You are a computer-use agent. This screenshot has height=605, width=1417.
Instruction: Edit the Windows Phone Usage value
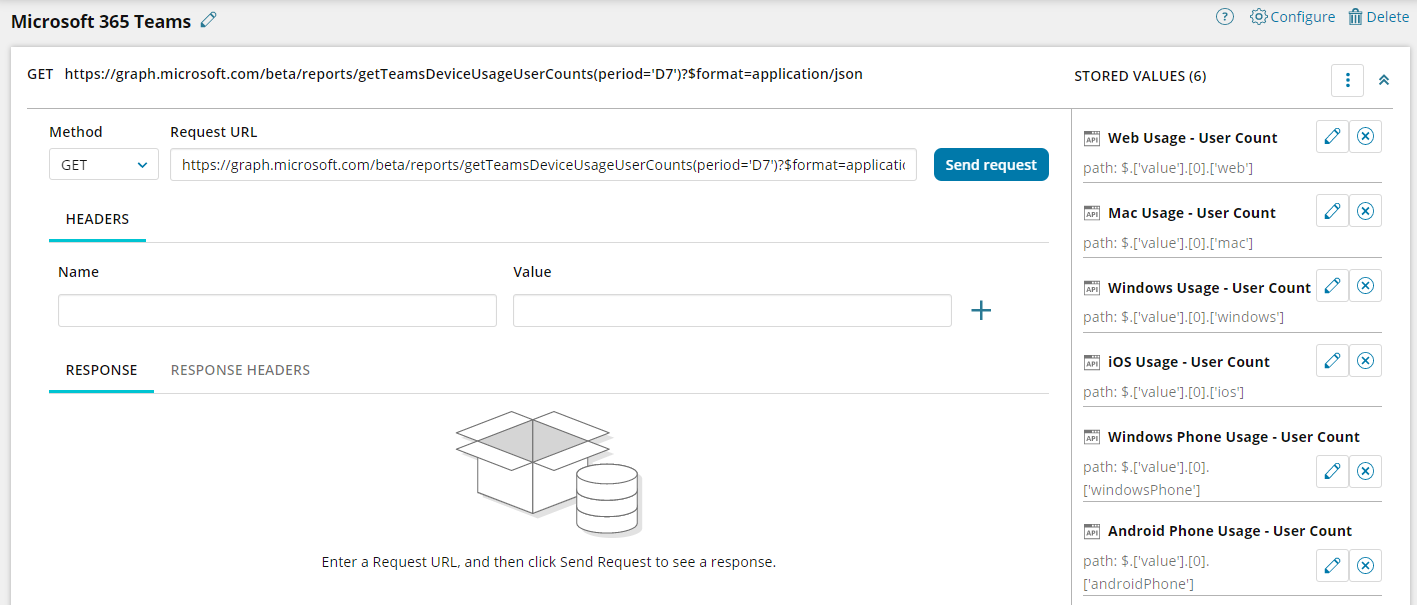[x=1332, y=471]
